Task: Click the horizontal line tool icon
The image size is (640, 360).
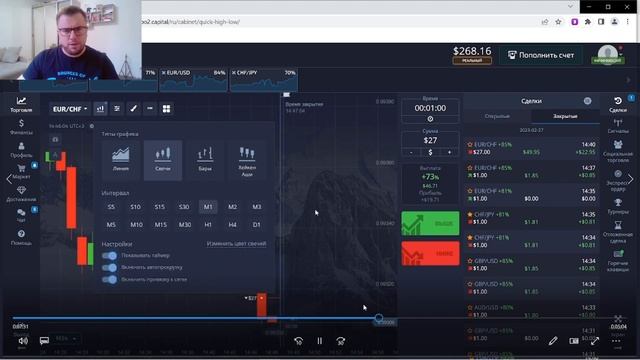Action: click(150, 109)
